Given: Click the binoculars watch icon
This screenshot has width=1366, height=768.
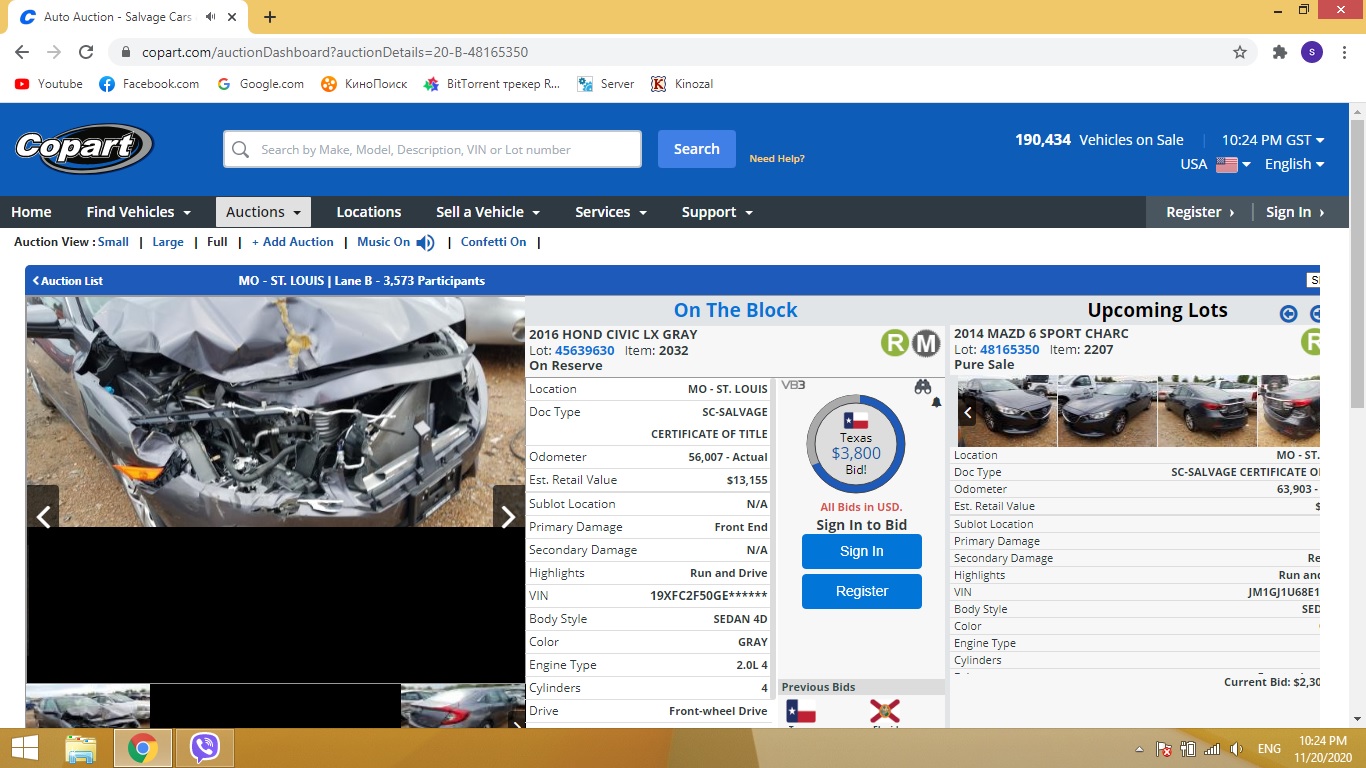Looking at the screenshot, I should 922,387.
